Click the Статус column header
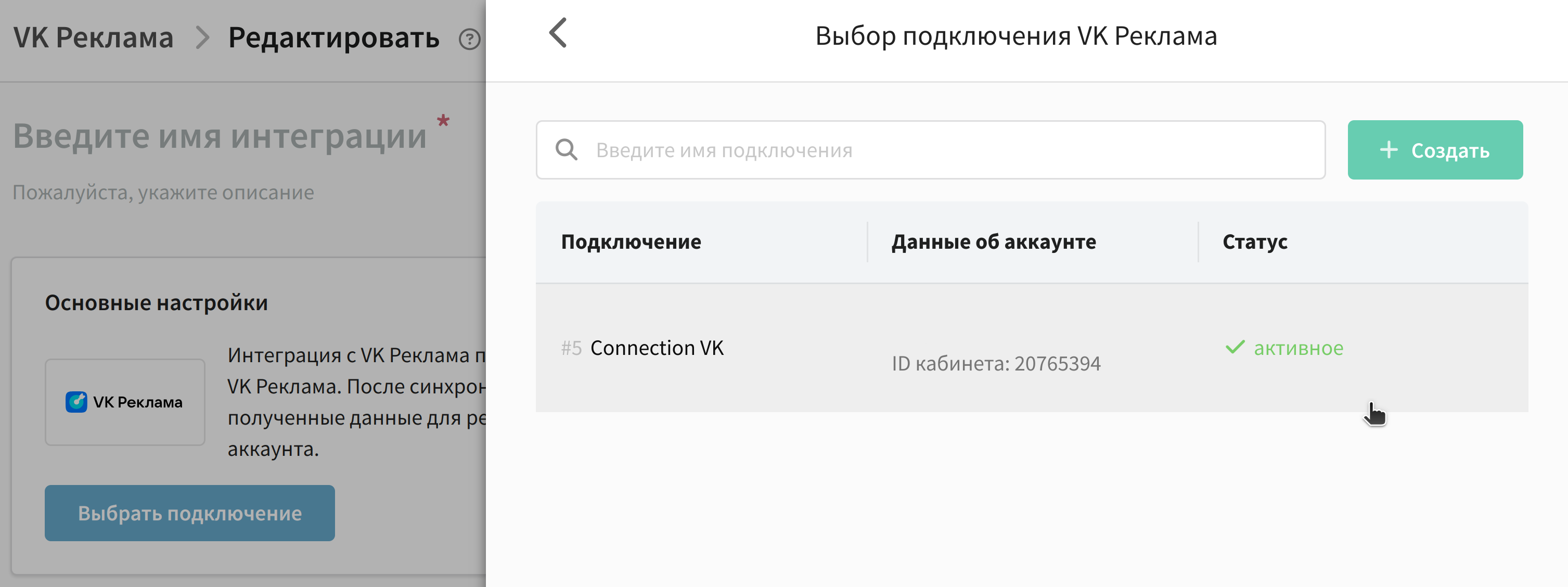The image size is (1568, 587). [x=1254, y=242]
